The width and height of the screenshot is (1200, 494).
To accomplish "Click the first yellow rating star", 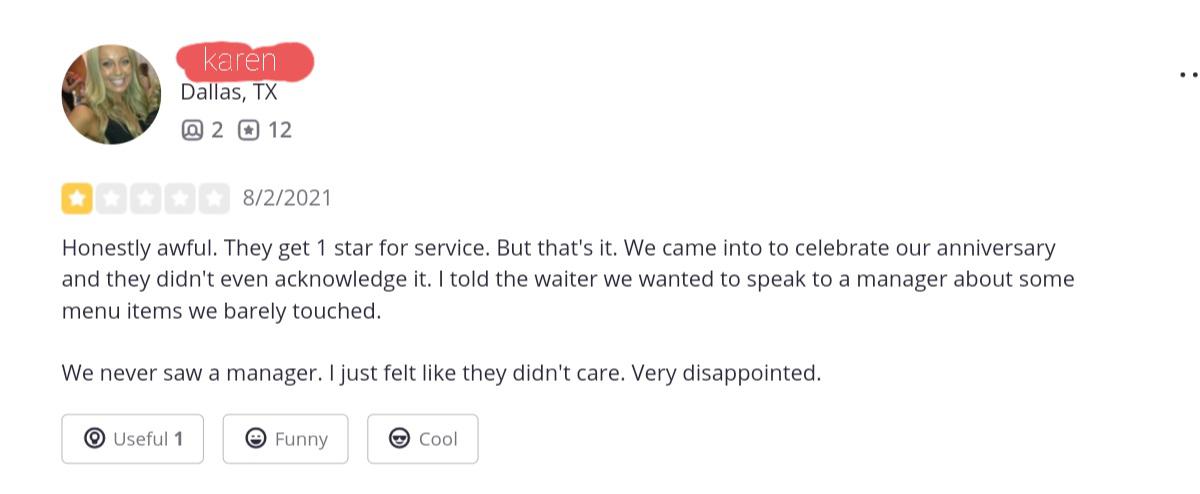I will point(77,198).
